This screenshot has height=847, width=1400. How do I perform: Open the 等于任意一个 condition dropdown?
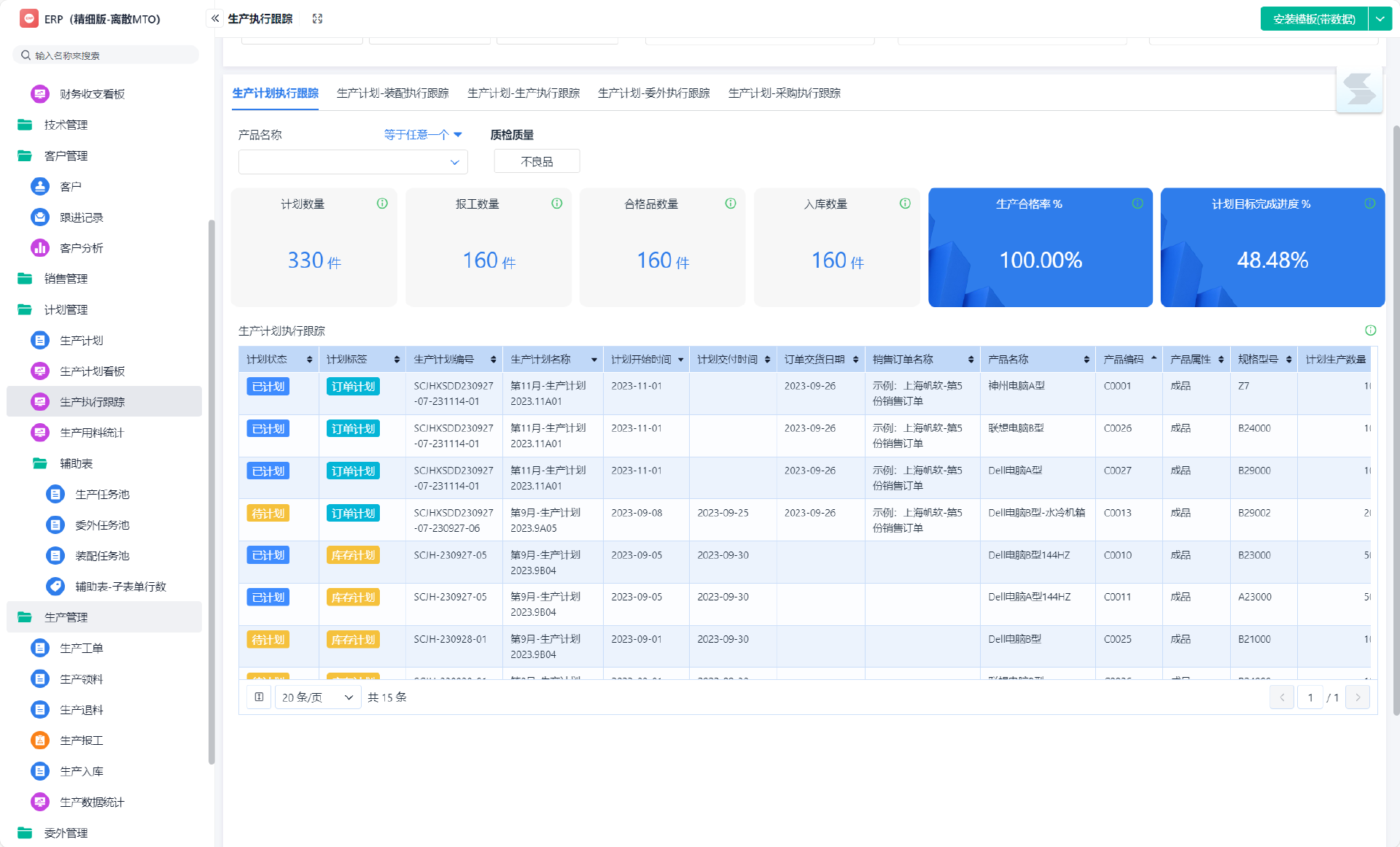coord(423,134)
